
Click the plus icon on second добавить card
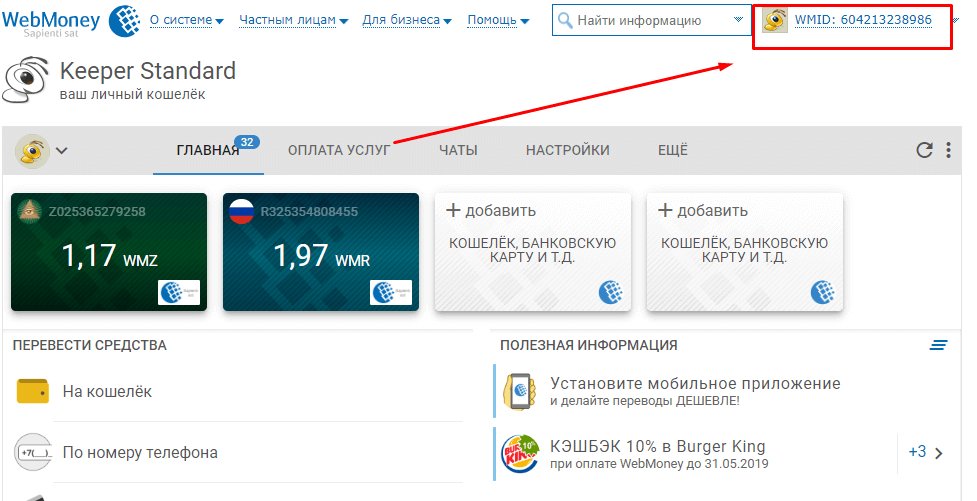665,211
